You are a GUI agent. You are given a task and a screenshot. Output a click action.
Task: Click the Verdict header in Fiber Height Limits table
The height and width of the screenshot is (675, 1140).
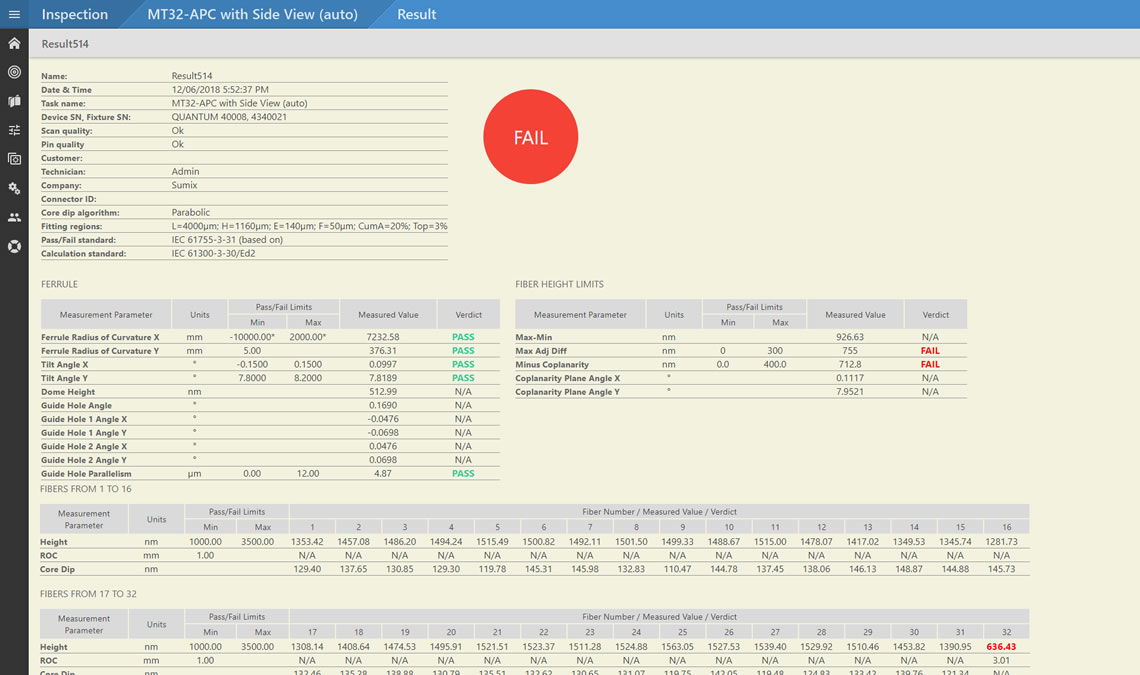pyautogui.click(x=936, y=315)
